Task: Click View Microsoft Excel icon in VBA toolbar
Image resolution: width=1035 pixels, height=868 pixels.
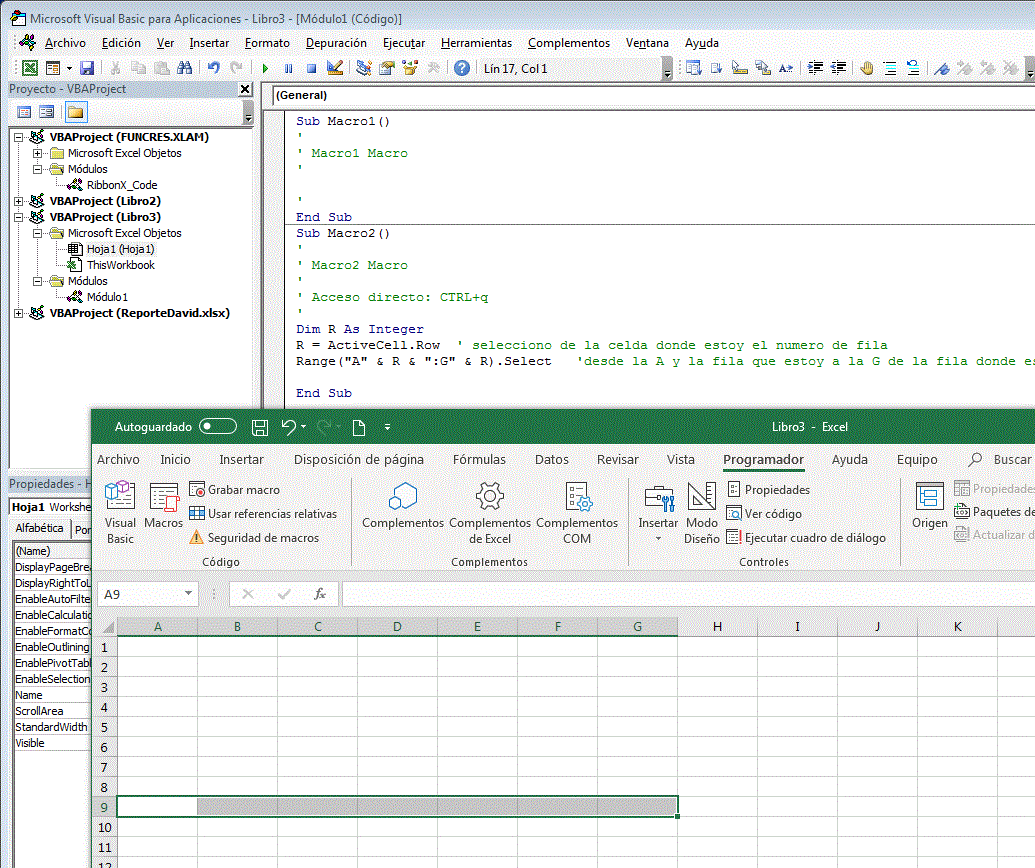Action: tap(30, 68)
